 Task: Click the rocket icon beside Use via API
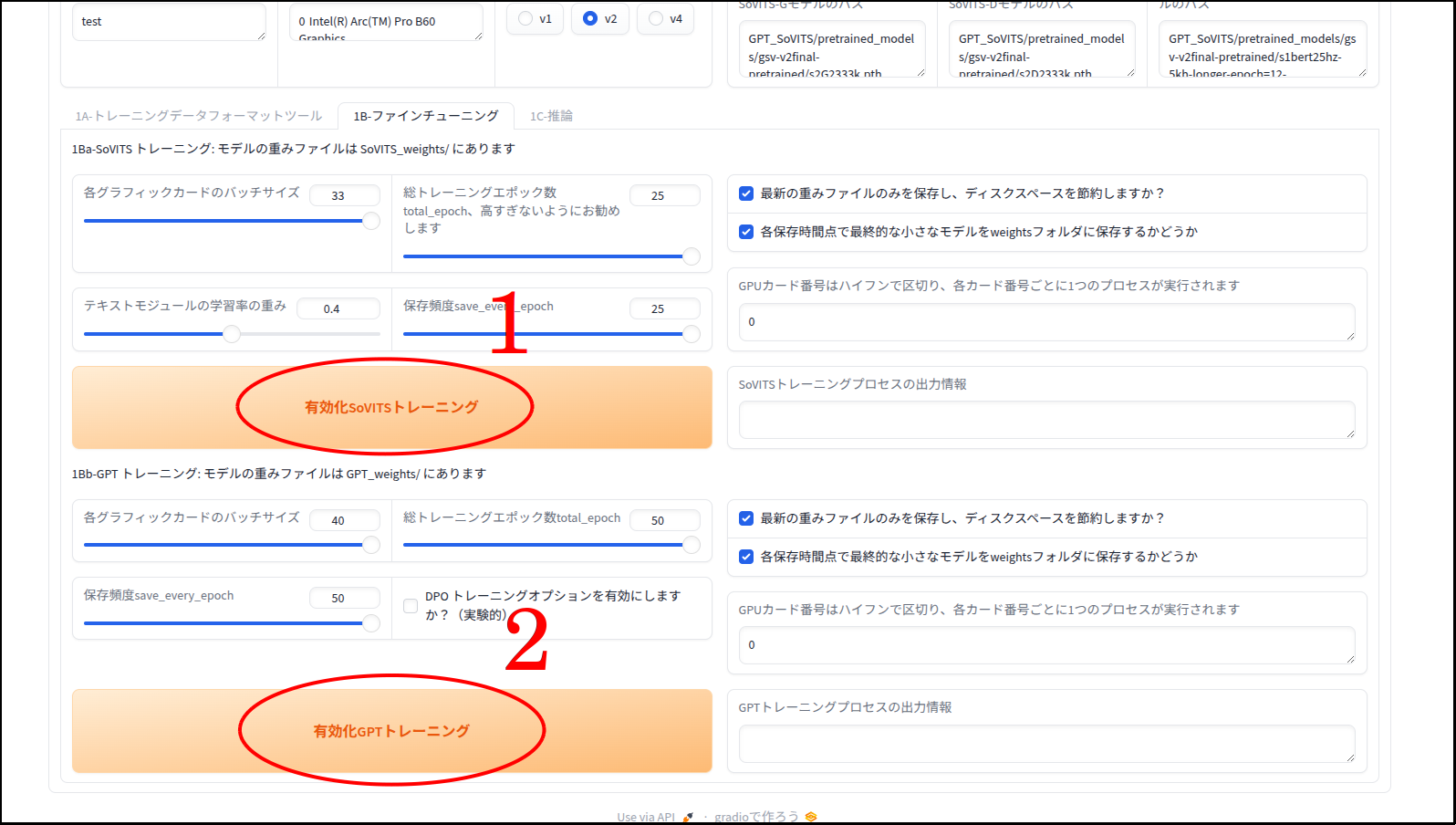click(688, 817)
